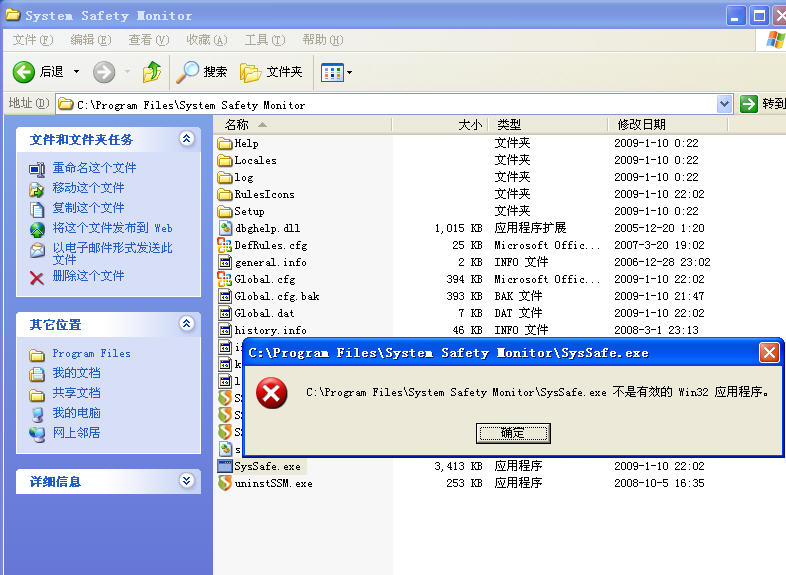Click the forward arrow navigation icon
Viewport: 786px width, 575px height.
tap(104, 72)
